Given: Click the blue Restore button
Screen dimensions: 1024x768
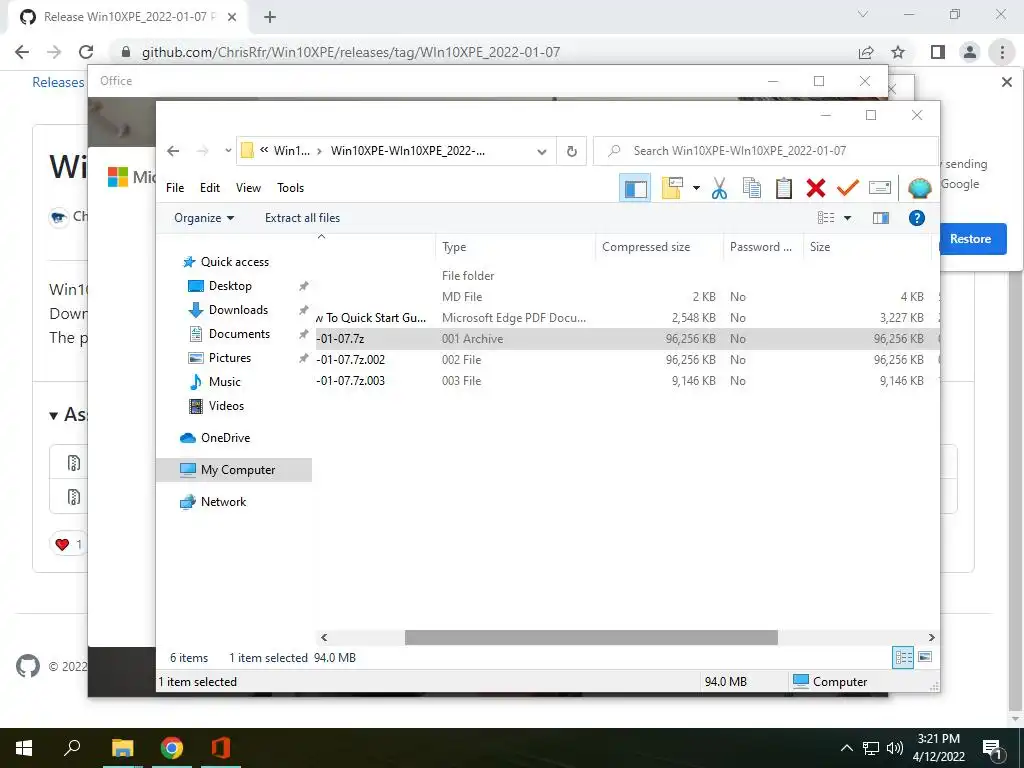Looking at the screenshot, I should pos(973,239).
